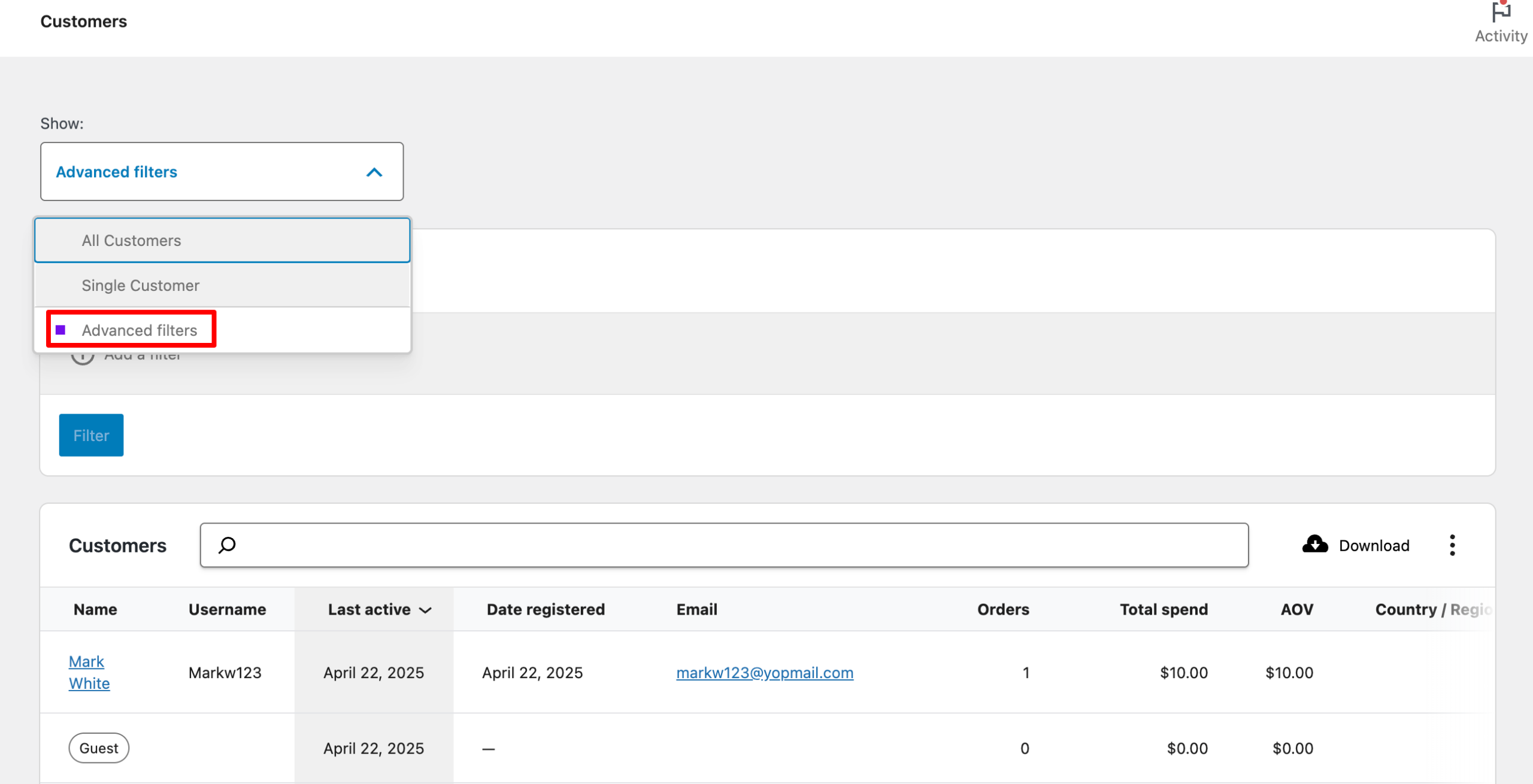Click the blue Filter button

[x=91, y=435]
